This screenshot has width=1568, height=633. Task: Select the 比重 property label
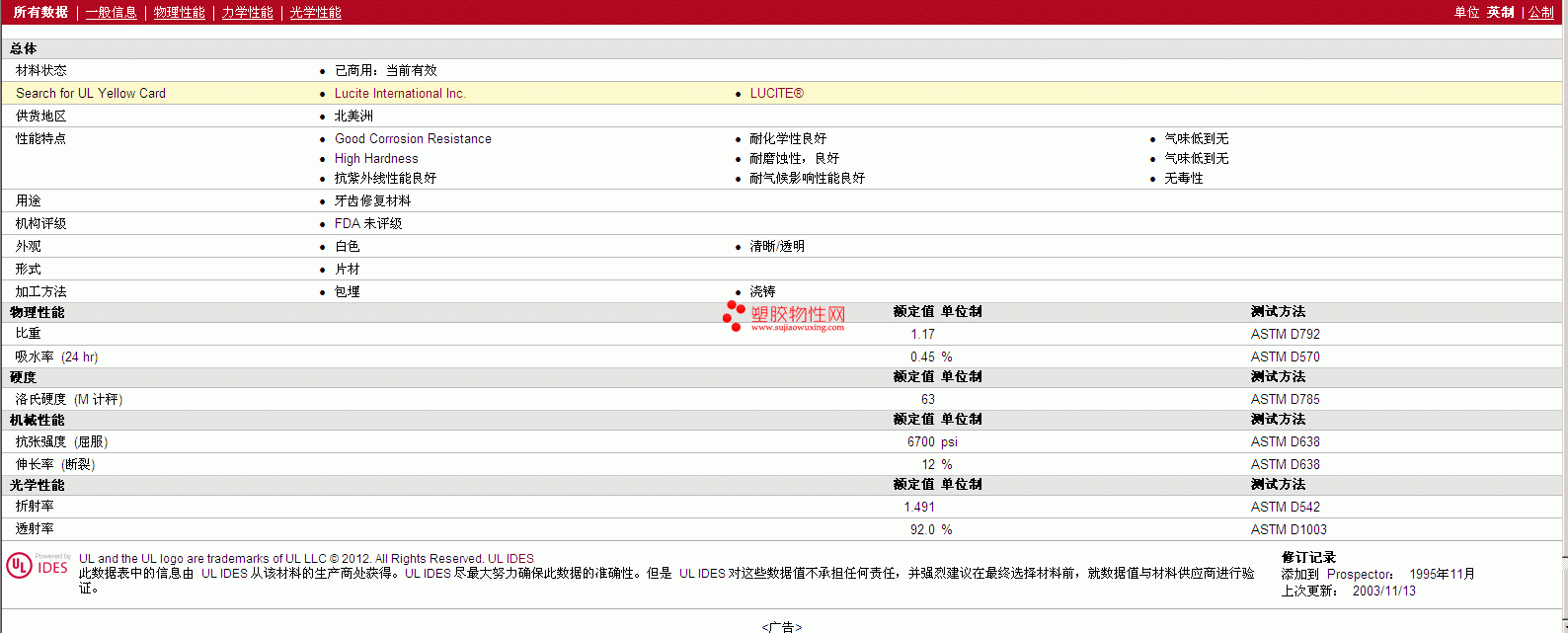click(29, 334)
